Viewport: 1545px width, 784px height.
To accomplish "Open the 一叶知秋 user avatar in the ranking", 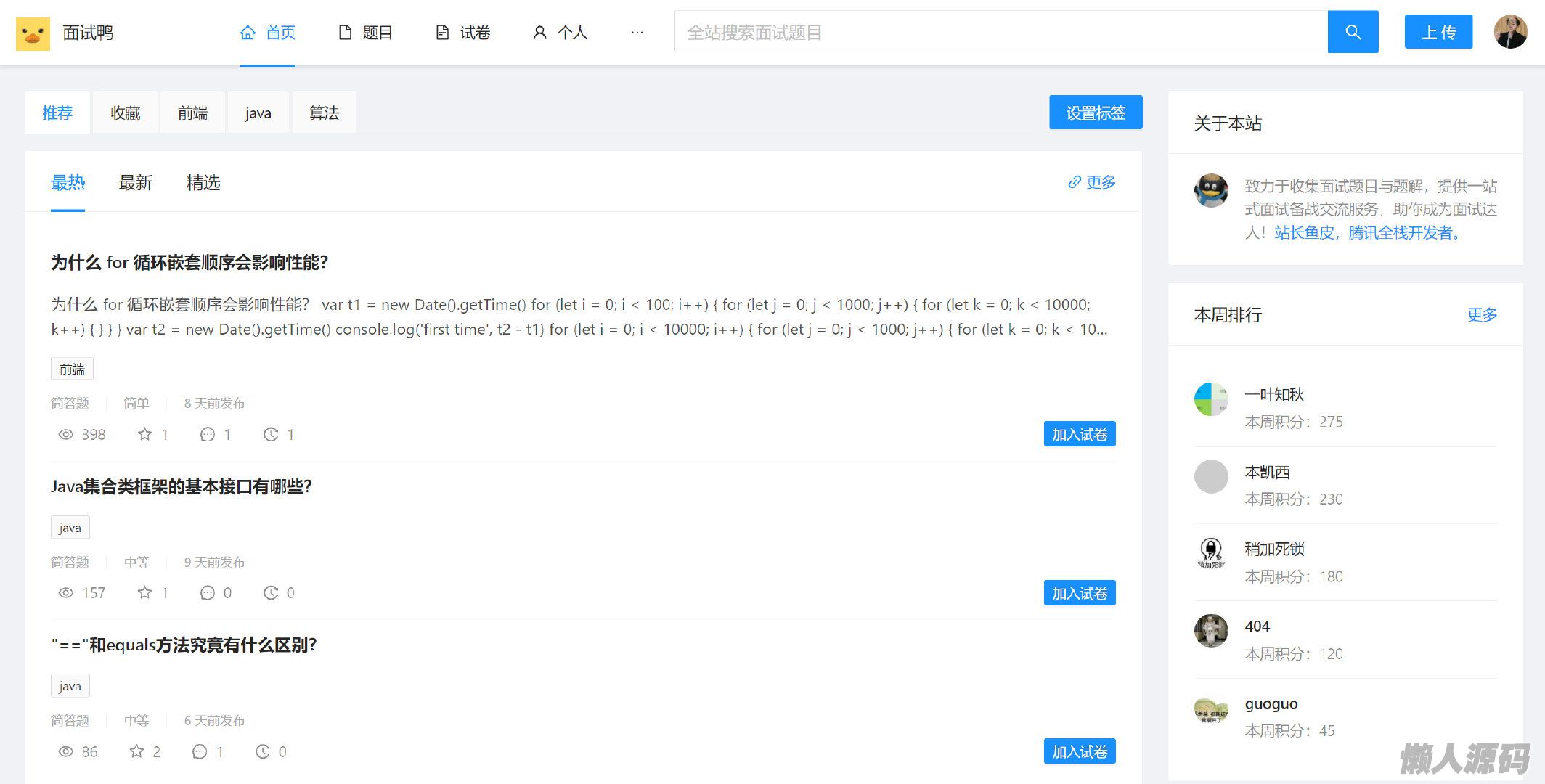I will [x=1211, y=399].
